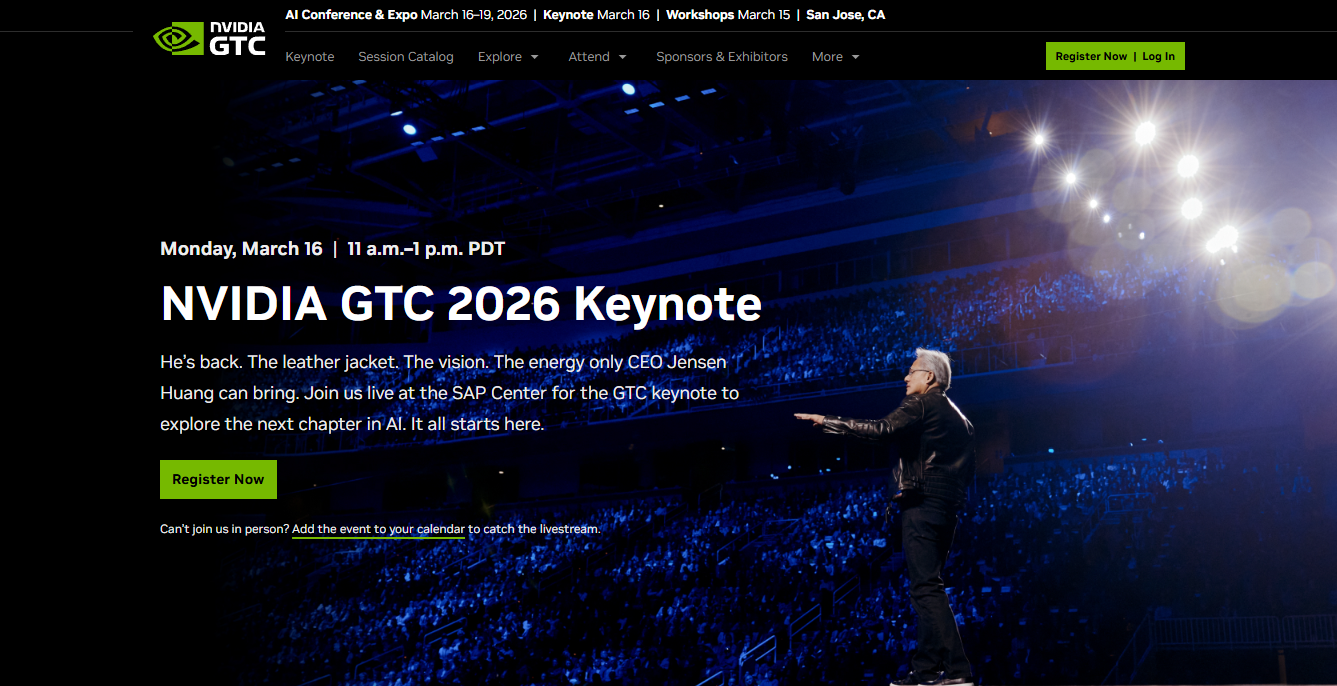Viewport: 1337px width, 686px height.
Task: Click the NVIDIA GTC 2026 Keynote headline
Action: tap(461, 304)
